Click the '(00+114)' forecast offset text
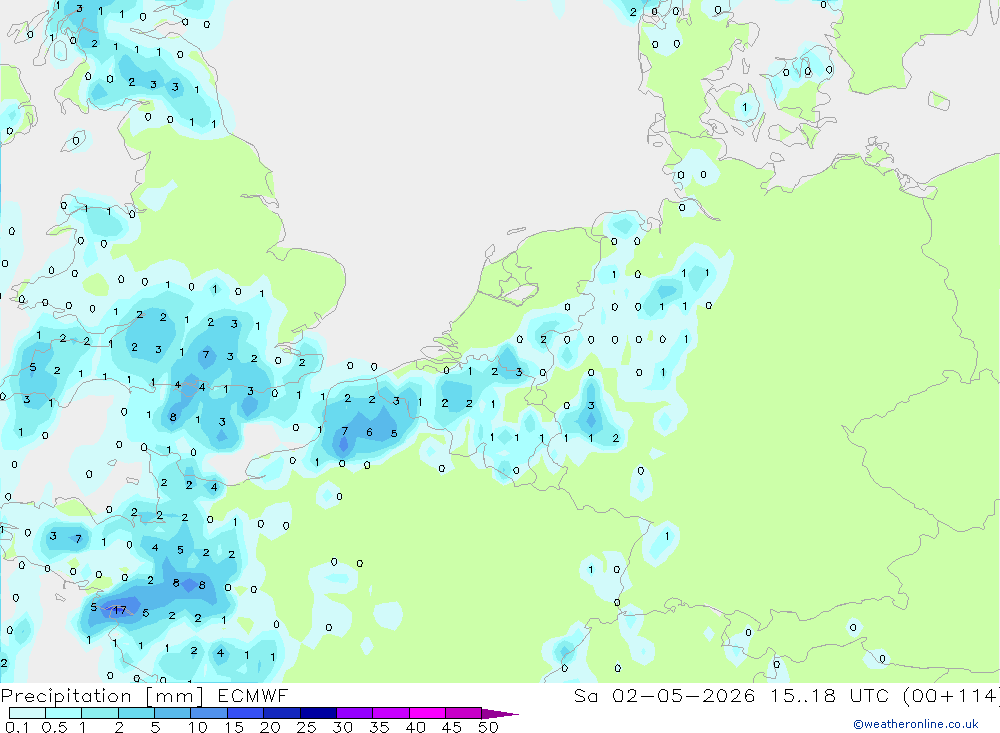The width and height of the screenshot is (1000, 733). click(x=952, y=696)
